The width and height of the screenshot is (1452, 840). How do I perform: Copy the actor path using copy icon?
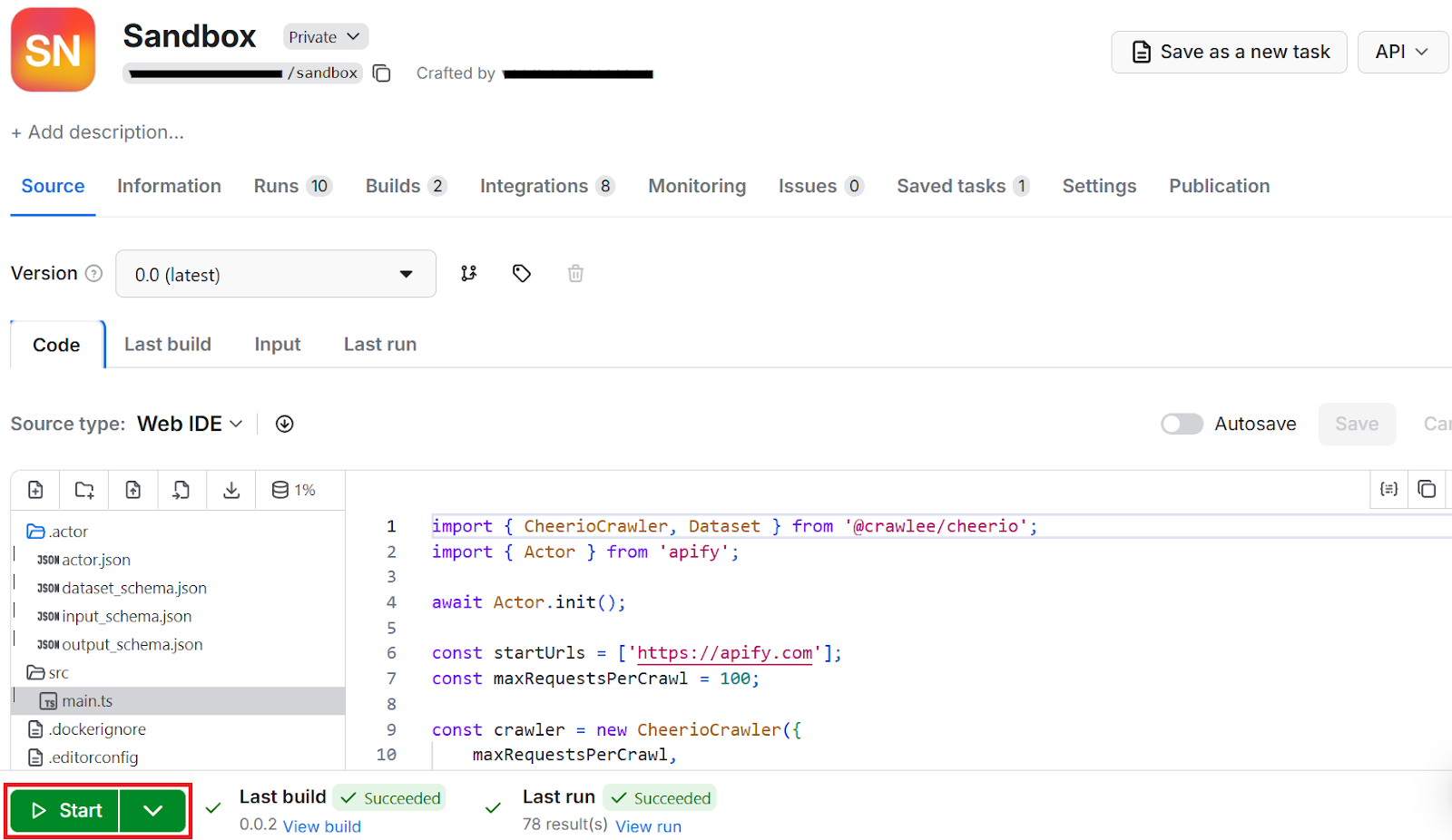point(382,73)
